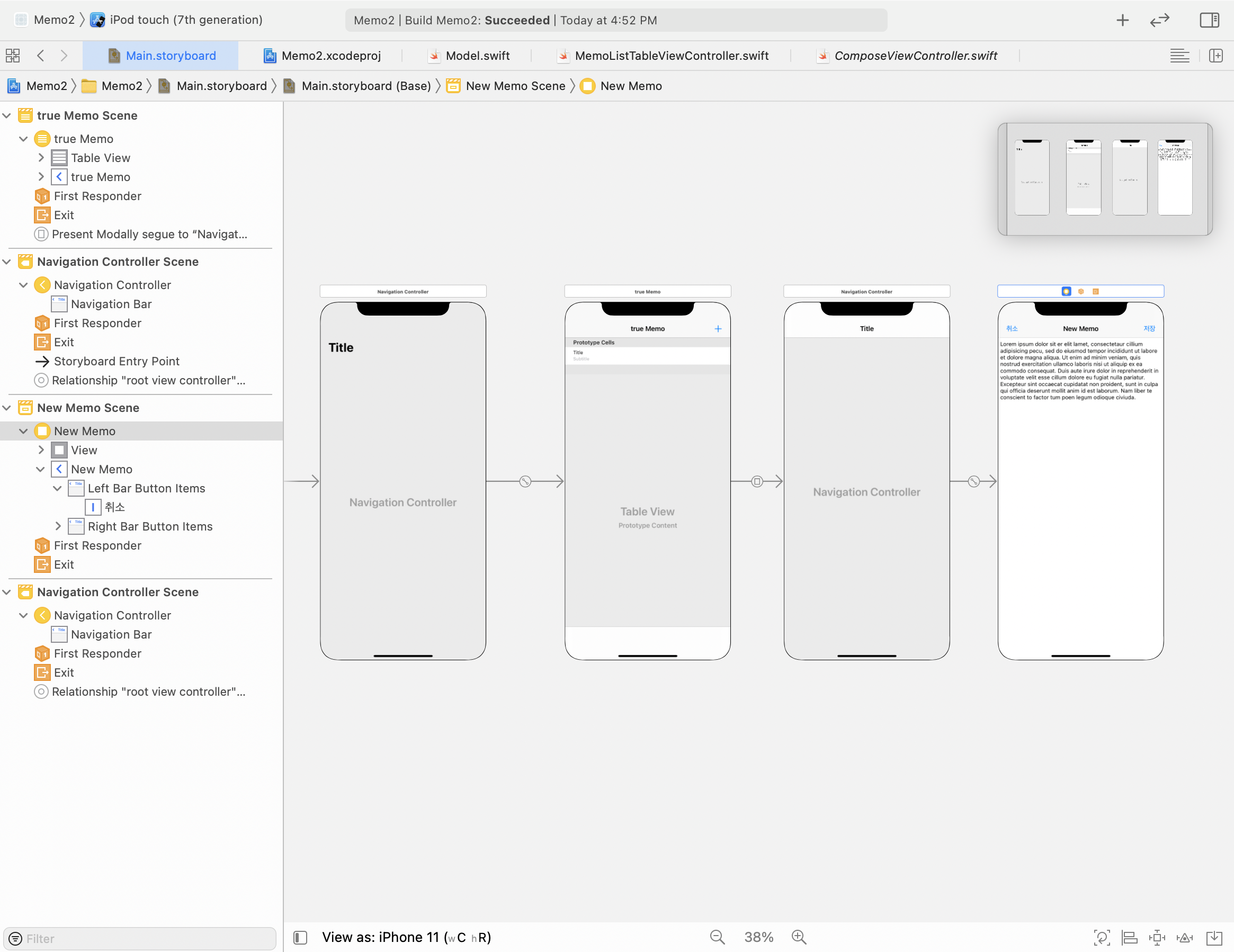
Task: Expand the Table View tree item
Action: click(x=41, y=158)
